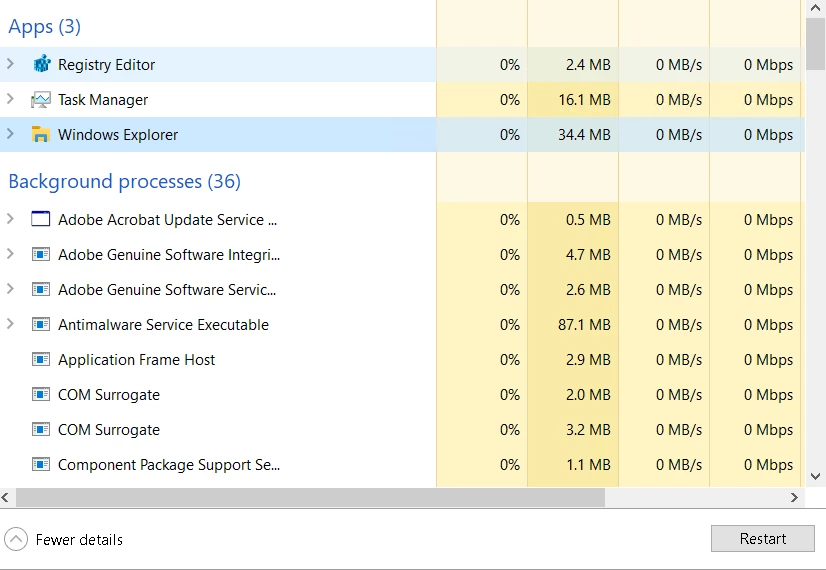Click the horizontal scrollbar left arrow

click(x=5, y=497)
